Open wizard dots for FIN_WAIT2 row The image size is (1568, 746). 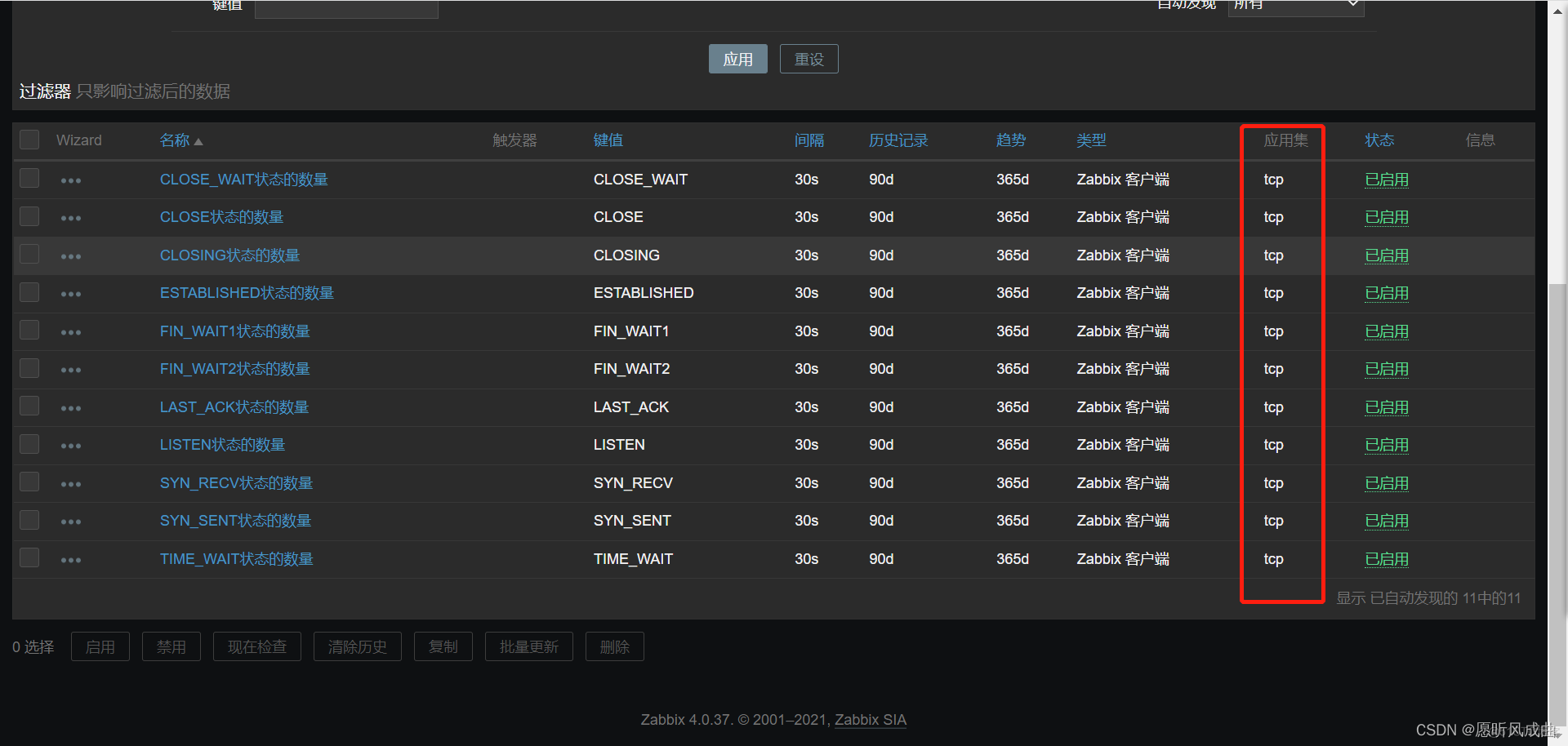[x=71, y=370]
